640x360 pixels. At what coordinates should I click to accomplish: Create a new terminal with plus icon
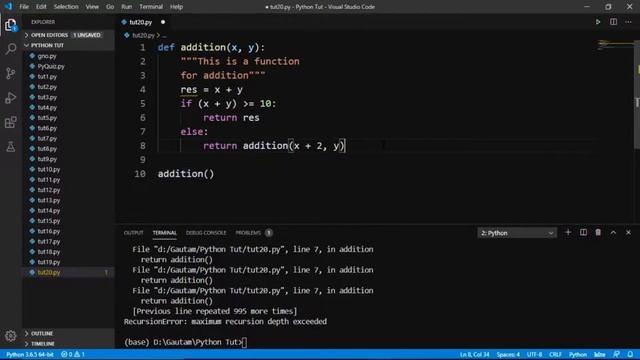pos(568,233)
